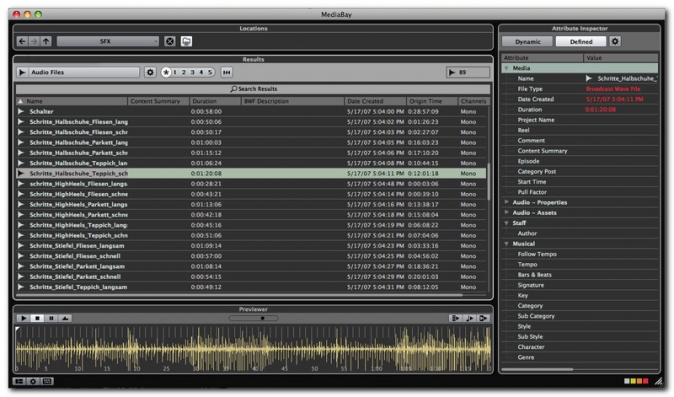Toggle Previewer cycle playback button
This screenshot has height=397, width=674.
pyautogui.click(x=65, y=318)
